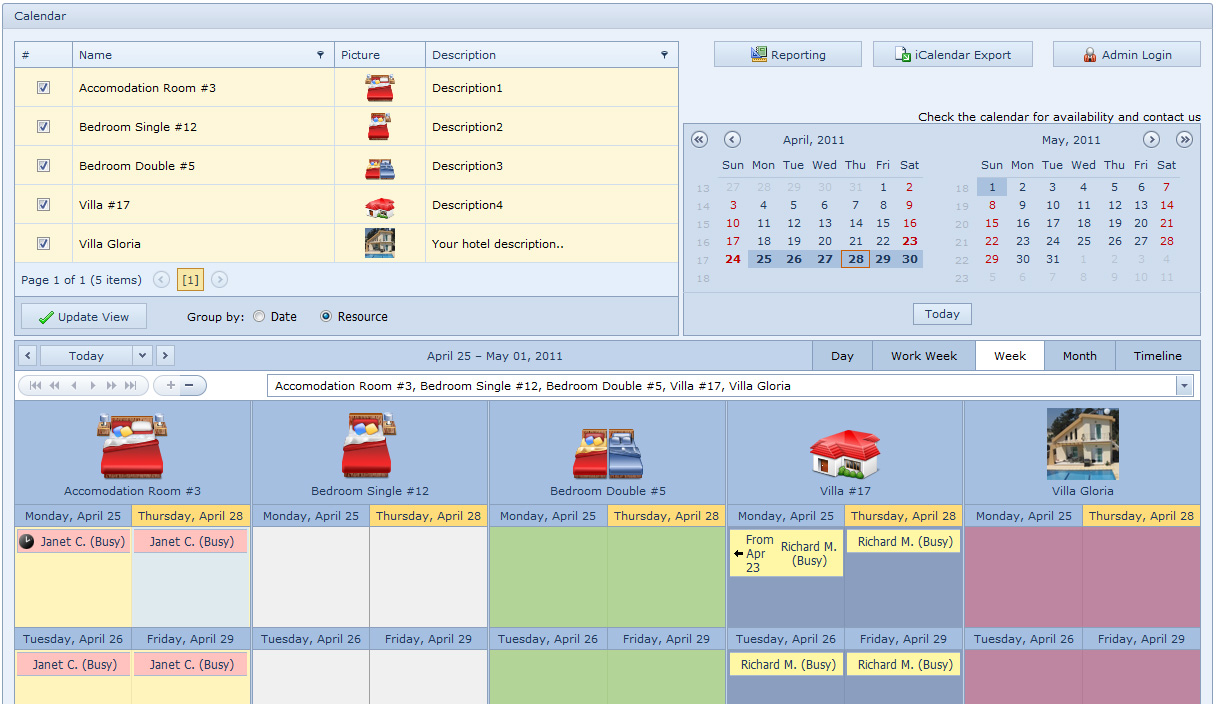
Task: Click the Update View button
Action: click(x=84, y=317)
